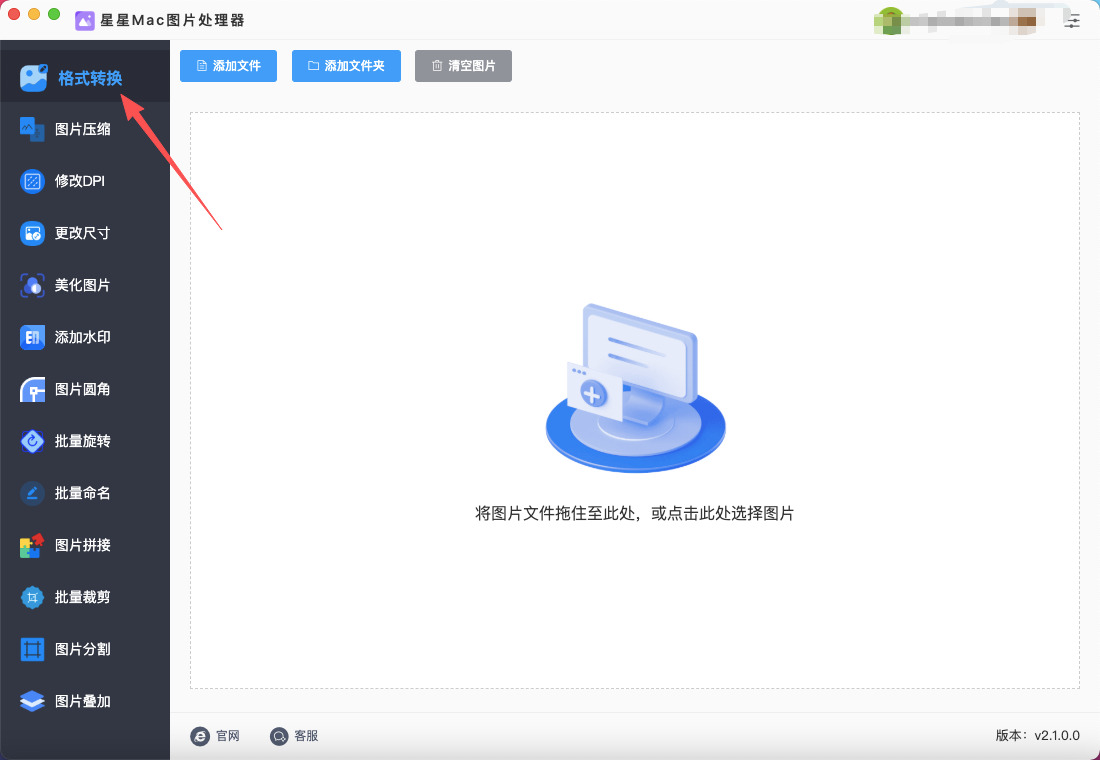
Task: Open the 批量命名 tool icon
Action: click(32, 493)
